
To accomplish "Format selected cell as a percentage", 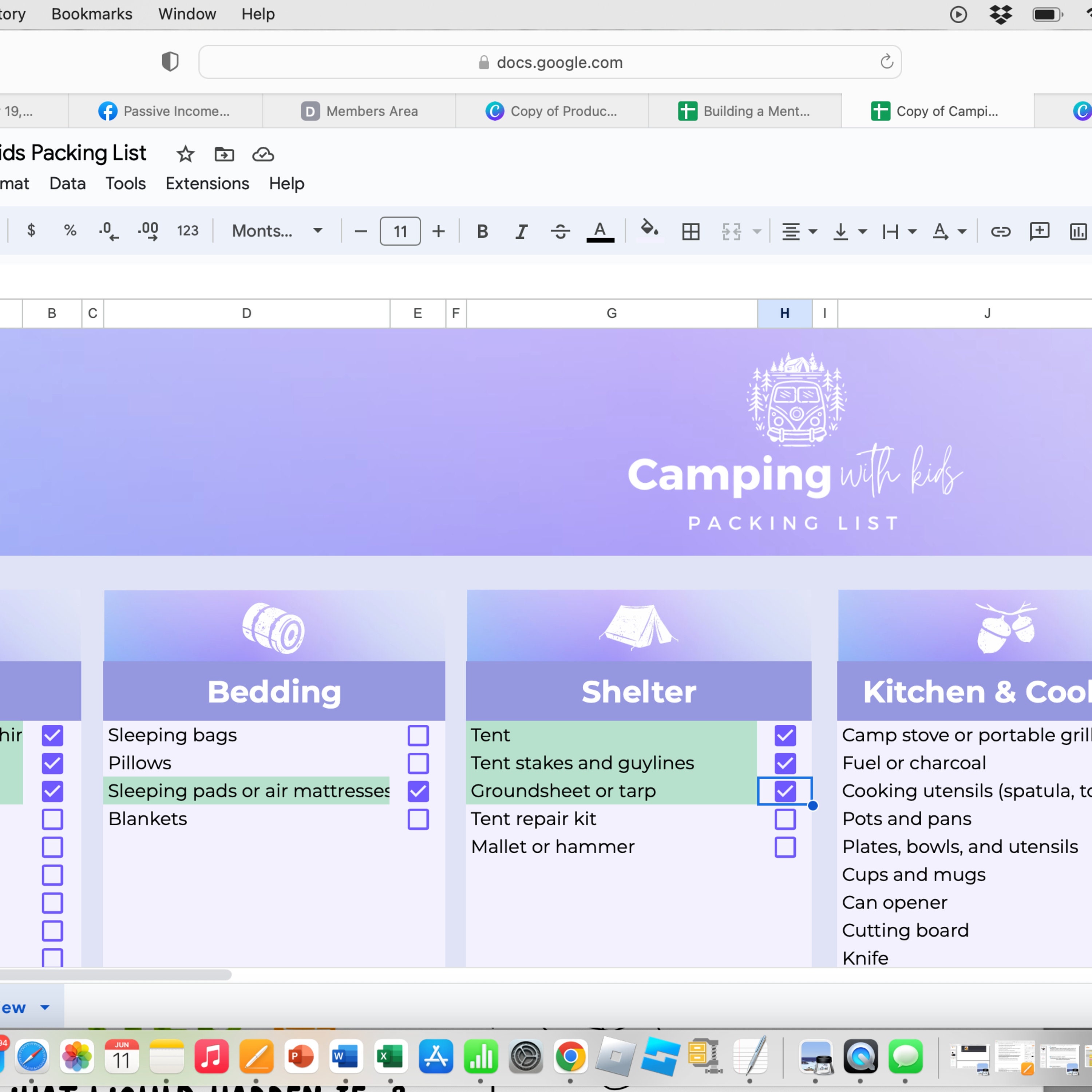I will click(x=70, y=231).
